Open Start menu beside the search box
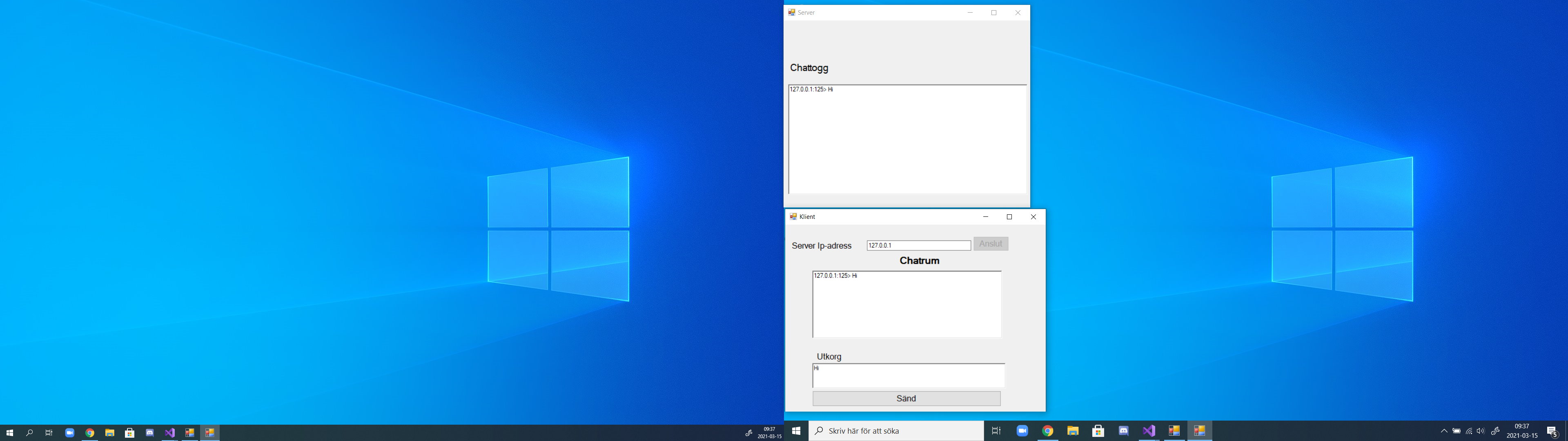Screen dimensions: 1568x441 (796, 431)
